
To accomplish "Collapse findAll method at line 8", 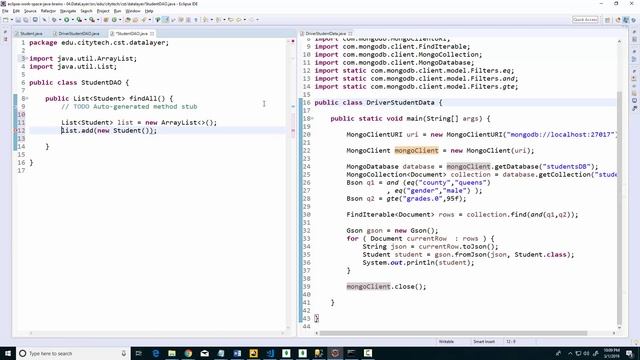I will (x=27, y=98).
